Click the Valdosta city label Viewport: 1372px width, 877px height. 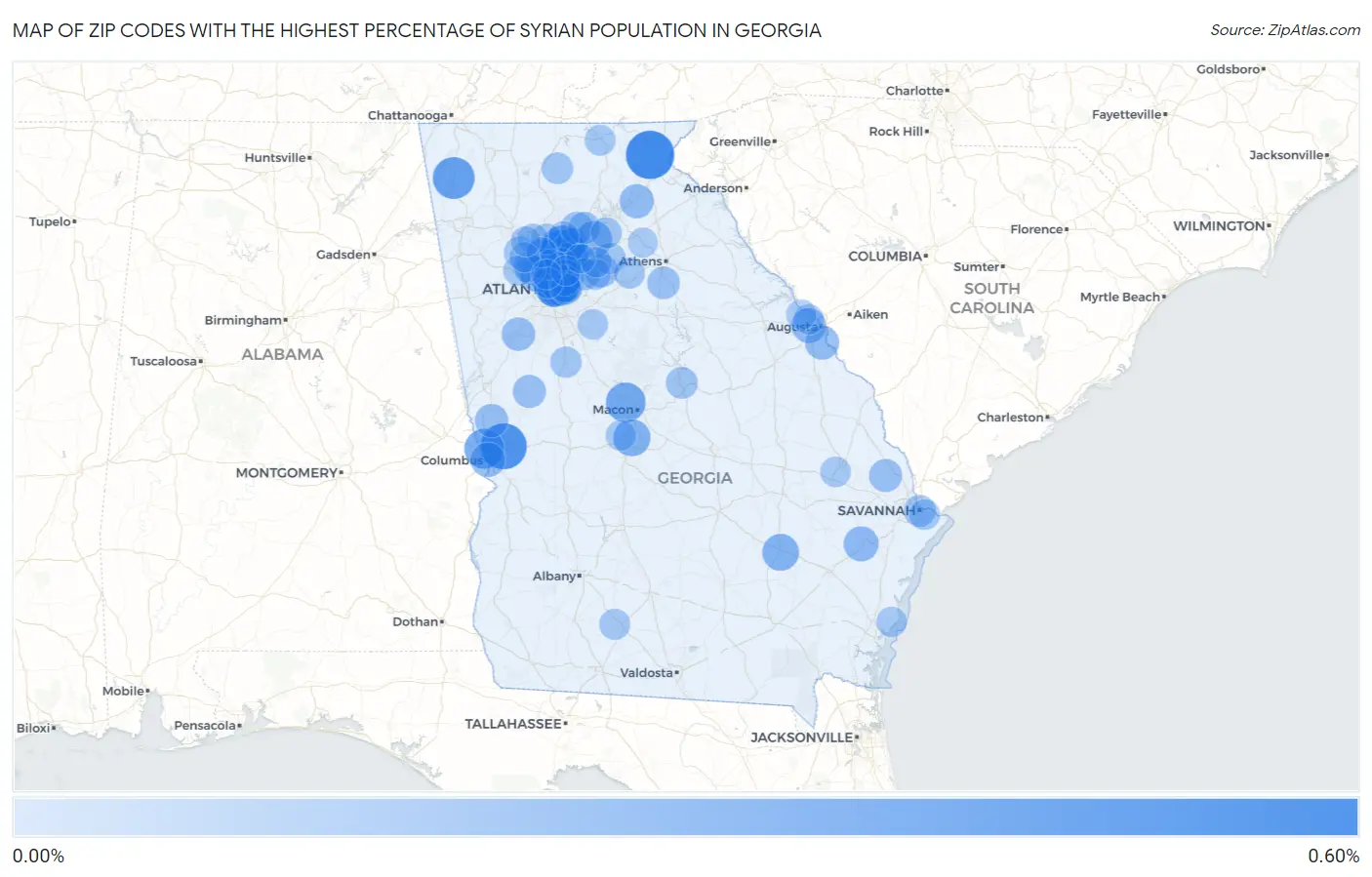647,672
